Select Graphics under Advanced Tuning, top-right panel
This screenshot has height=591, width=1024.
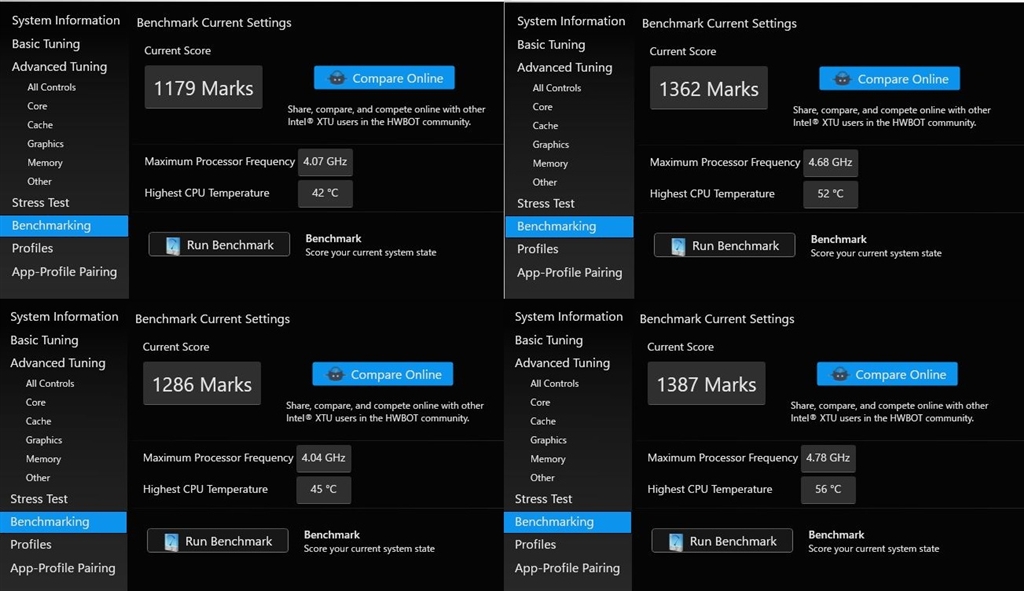coord(551,144)
